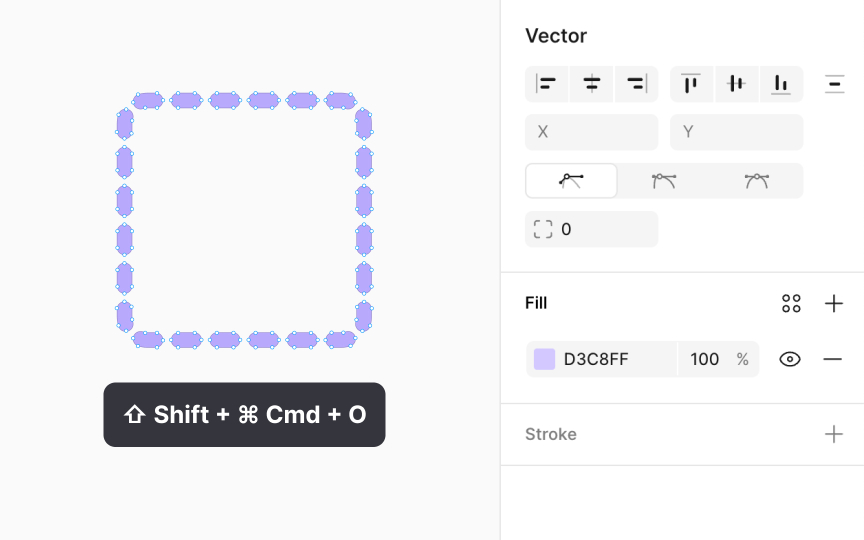Open the D3C8FF fill color swatch
The height and width of the screenshot is (540, 864).
tap(545, 359)
